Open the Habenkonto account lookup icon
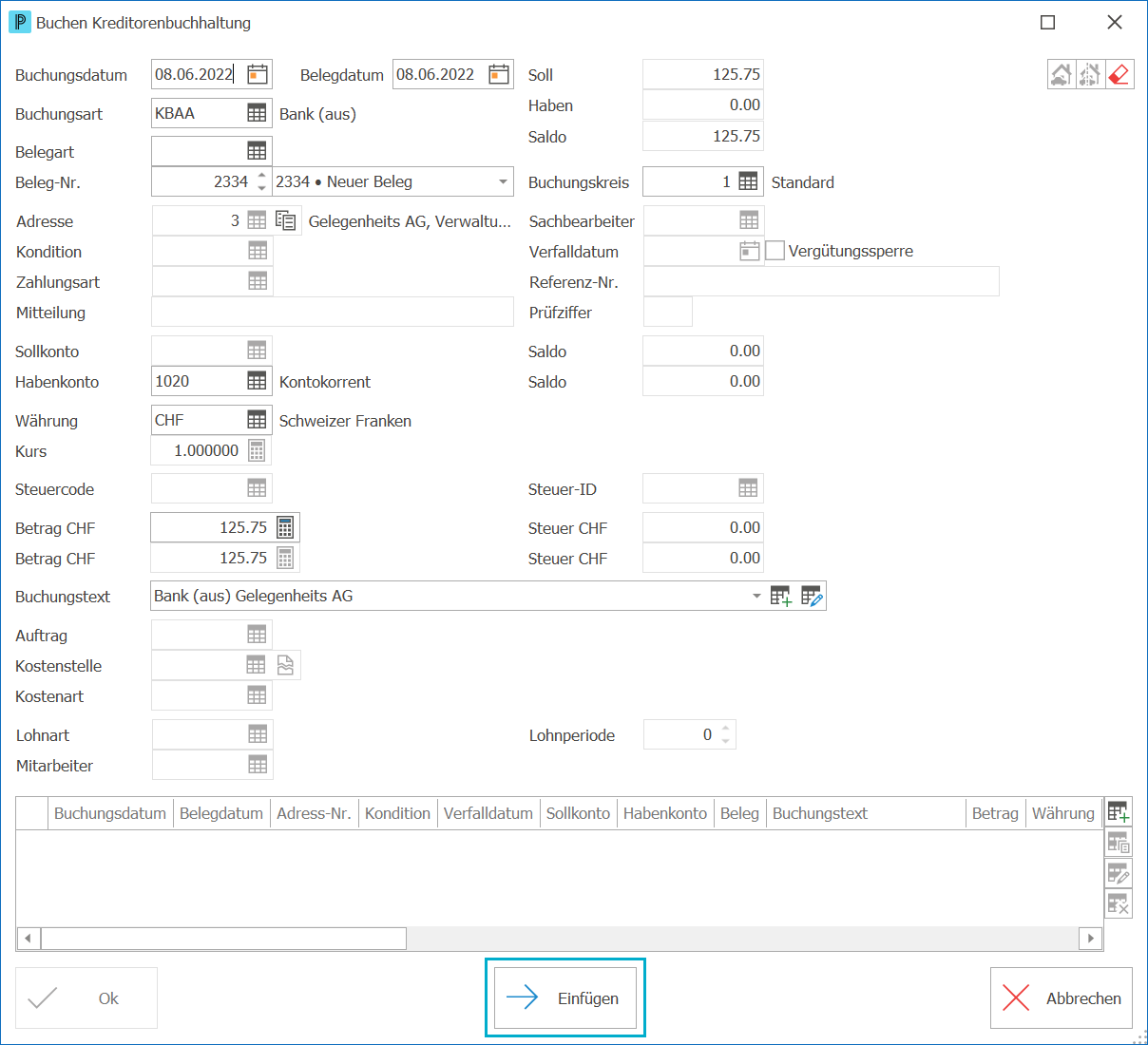This screenshot has width=1148, height=1045. pyautogui.click(x=257, y=381)
